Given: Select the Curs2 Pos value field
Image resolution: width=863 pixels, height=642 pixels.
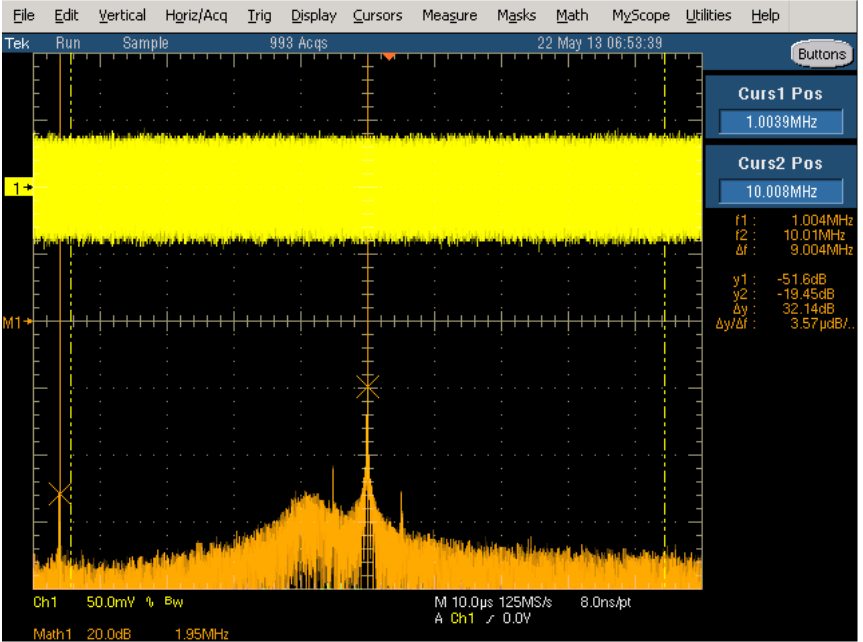Looking at the screenshot, I should 781,192.
